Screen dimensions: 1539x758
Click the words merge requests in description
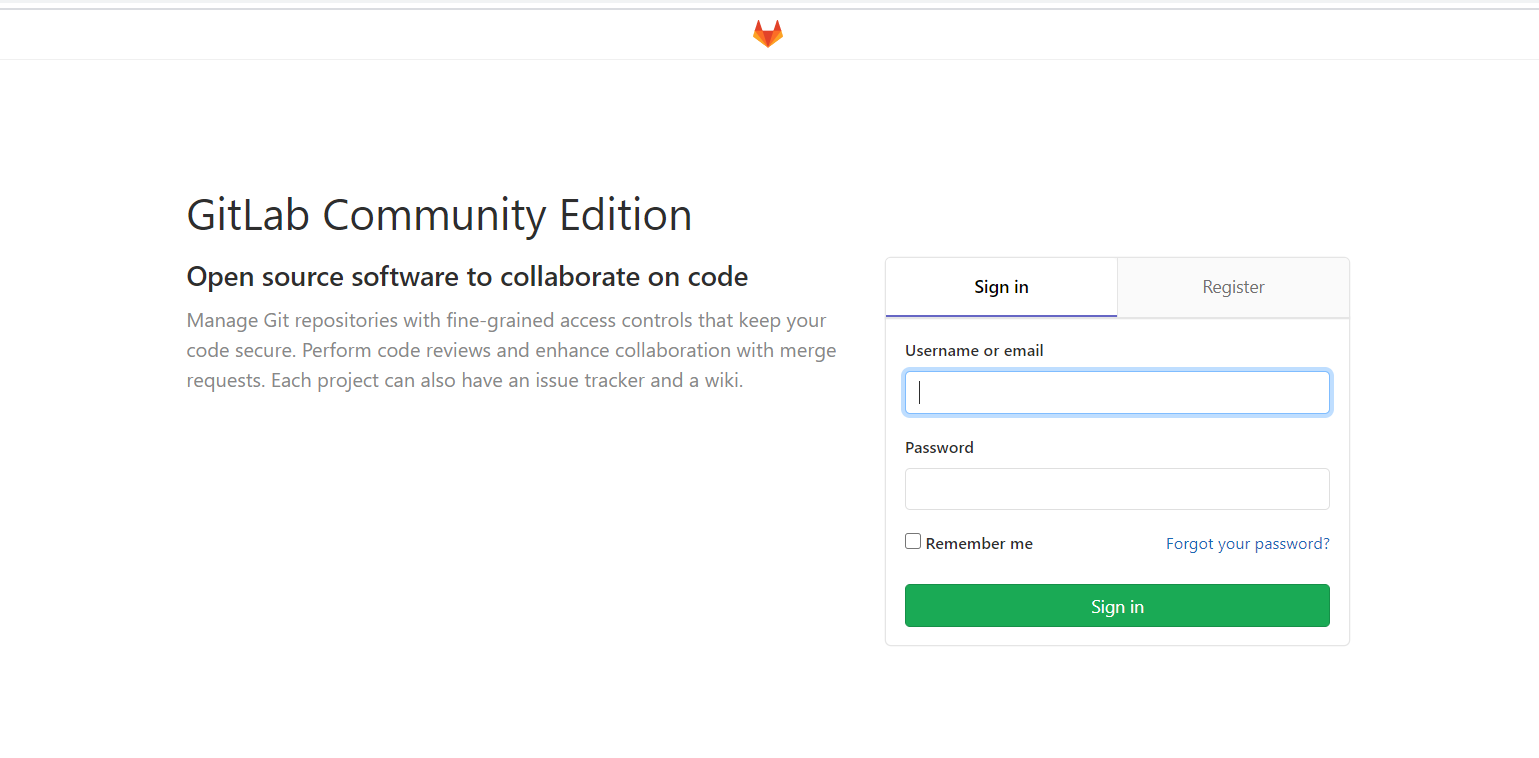[x=511, y=366]
